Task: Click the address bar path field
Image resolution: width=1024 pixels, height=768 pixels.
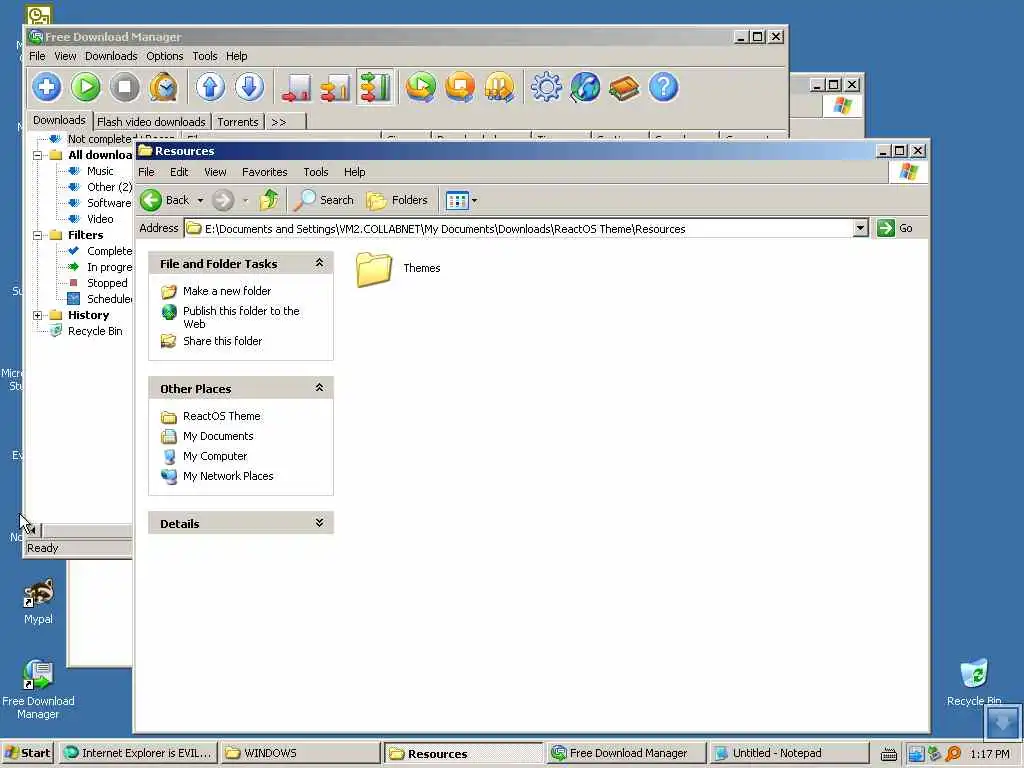Action: (x=519, y=229)
